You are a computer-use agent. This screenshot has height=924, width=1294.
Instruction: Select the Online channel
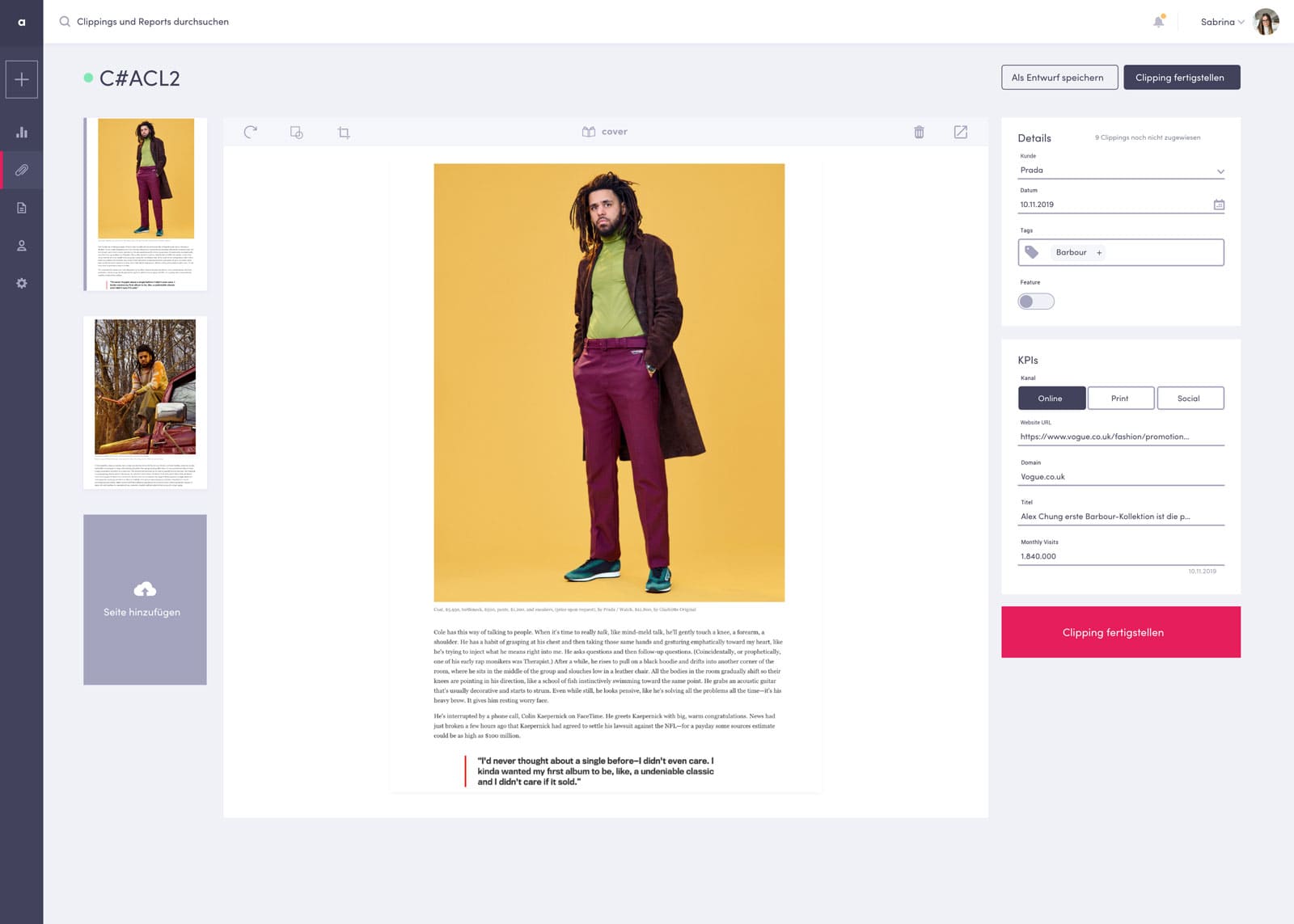pos(1051,398)
